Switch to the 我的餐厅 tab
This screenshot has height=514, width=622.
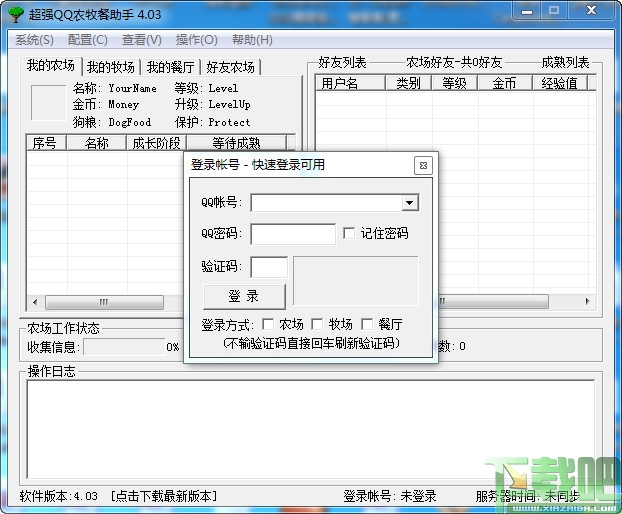(x=171, y=67)
